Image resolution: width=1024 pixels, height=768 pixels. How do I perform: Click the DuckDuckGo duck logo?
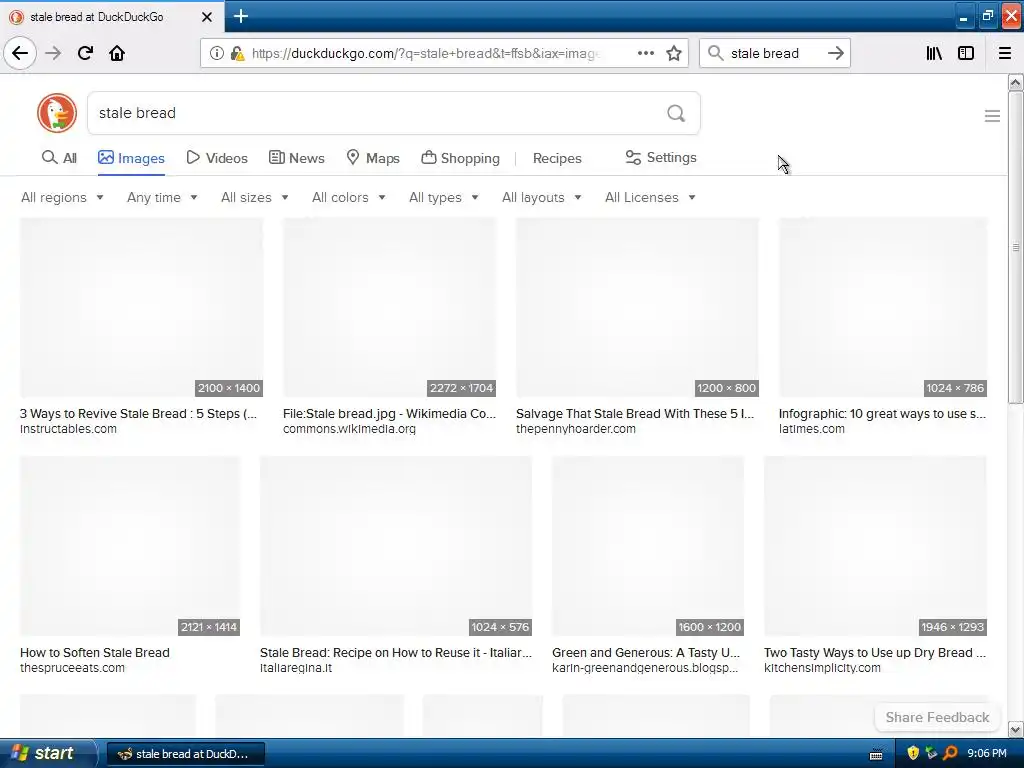pyautogui.click(x=57, y=113)
